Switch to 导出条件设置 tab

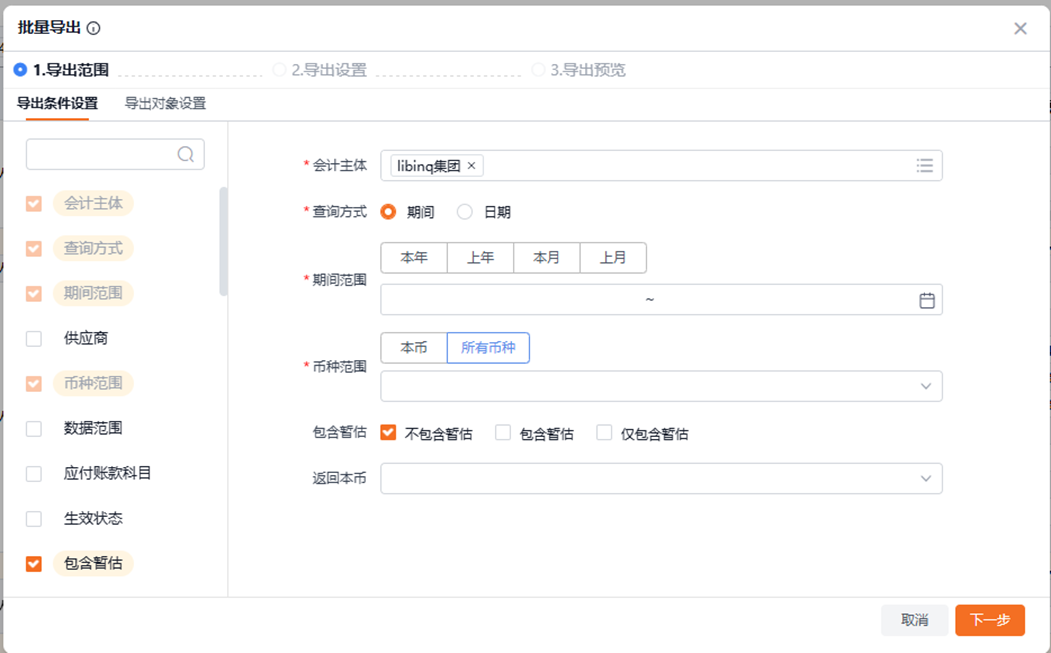tap(57, 103)
